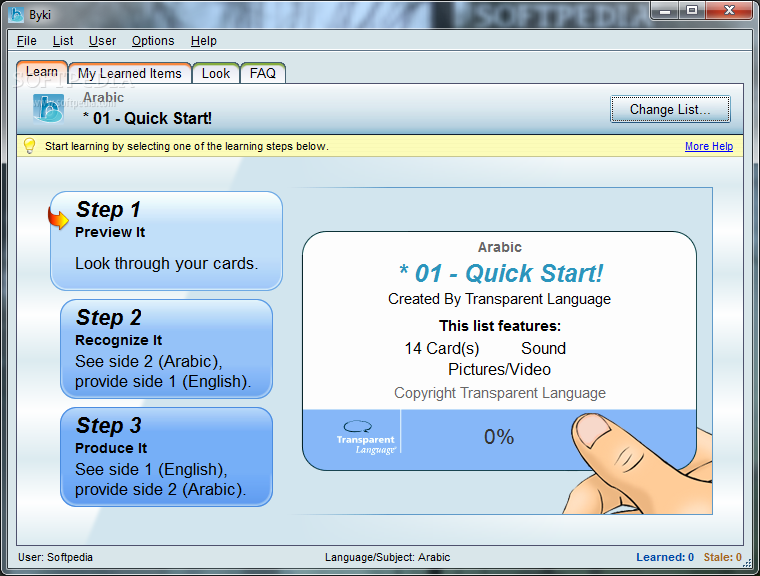The image size is (760, 576).
Task: Open the Help menu
Action: click(204, 41)
